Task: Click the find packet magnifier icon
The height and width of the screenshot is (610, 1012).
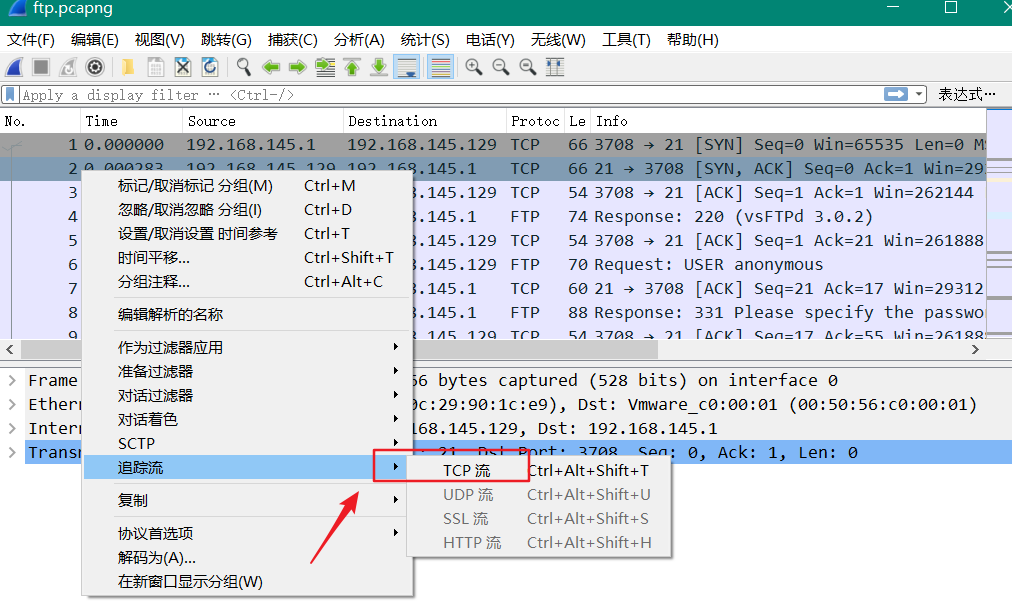Action: tap(243, 67)
